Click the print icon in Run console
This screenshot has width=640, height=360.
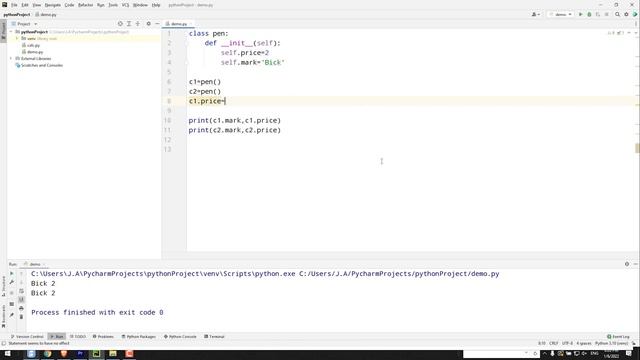[21, 308]
